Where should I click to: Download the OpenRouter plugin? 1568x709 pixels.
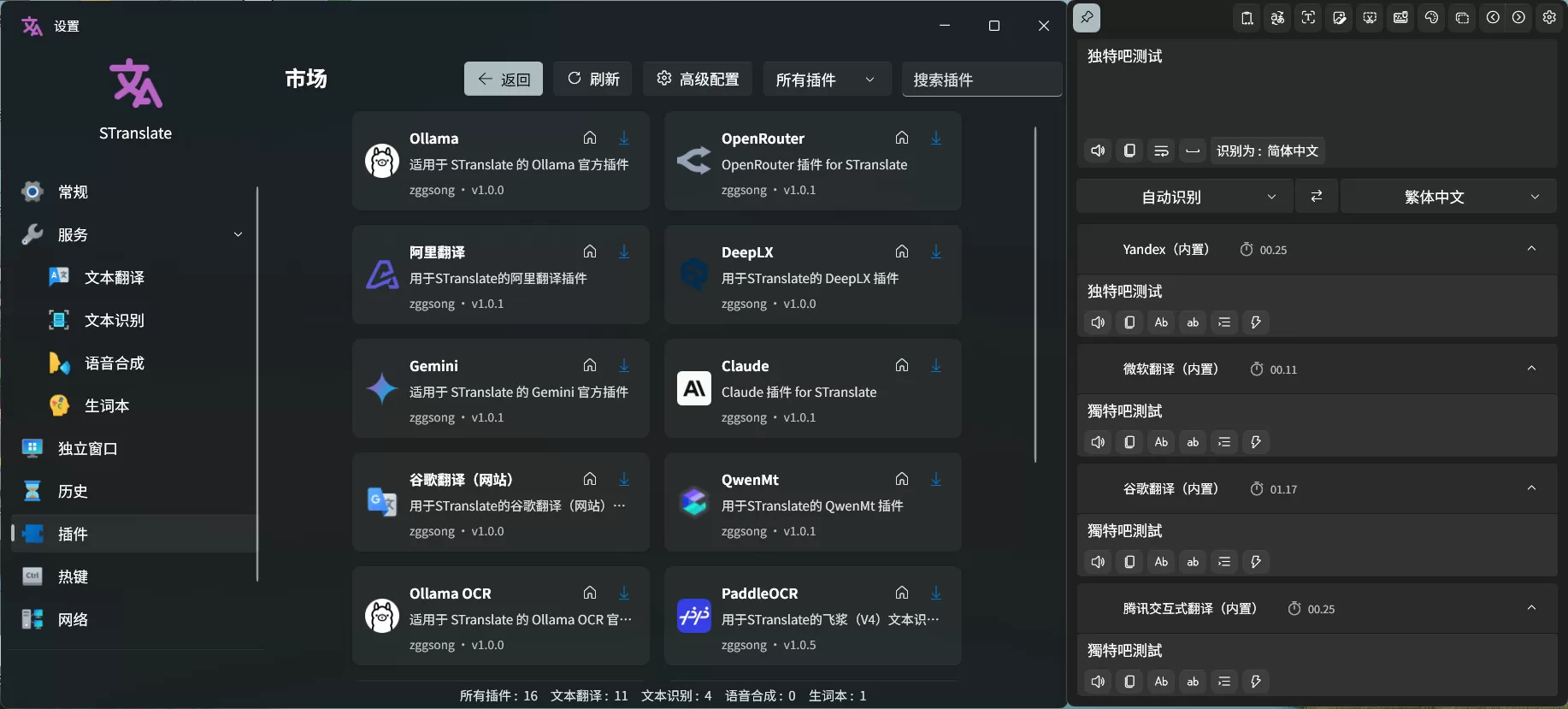coord(936,138)
